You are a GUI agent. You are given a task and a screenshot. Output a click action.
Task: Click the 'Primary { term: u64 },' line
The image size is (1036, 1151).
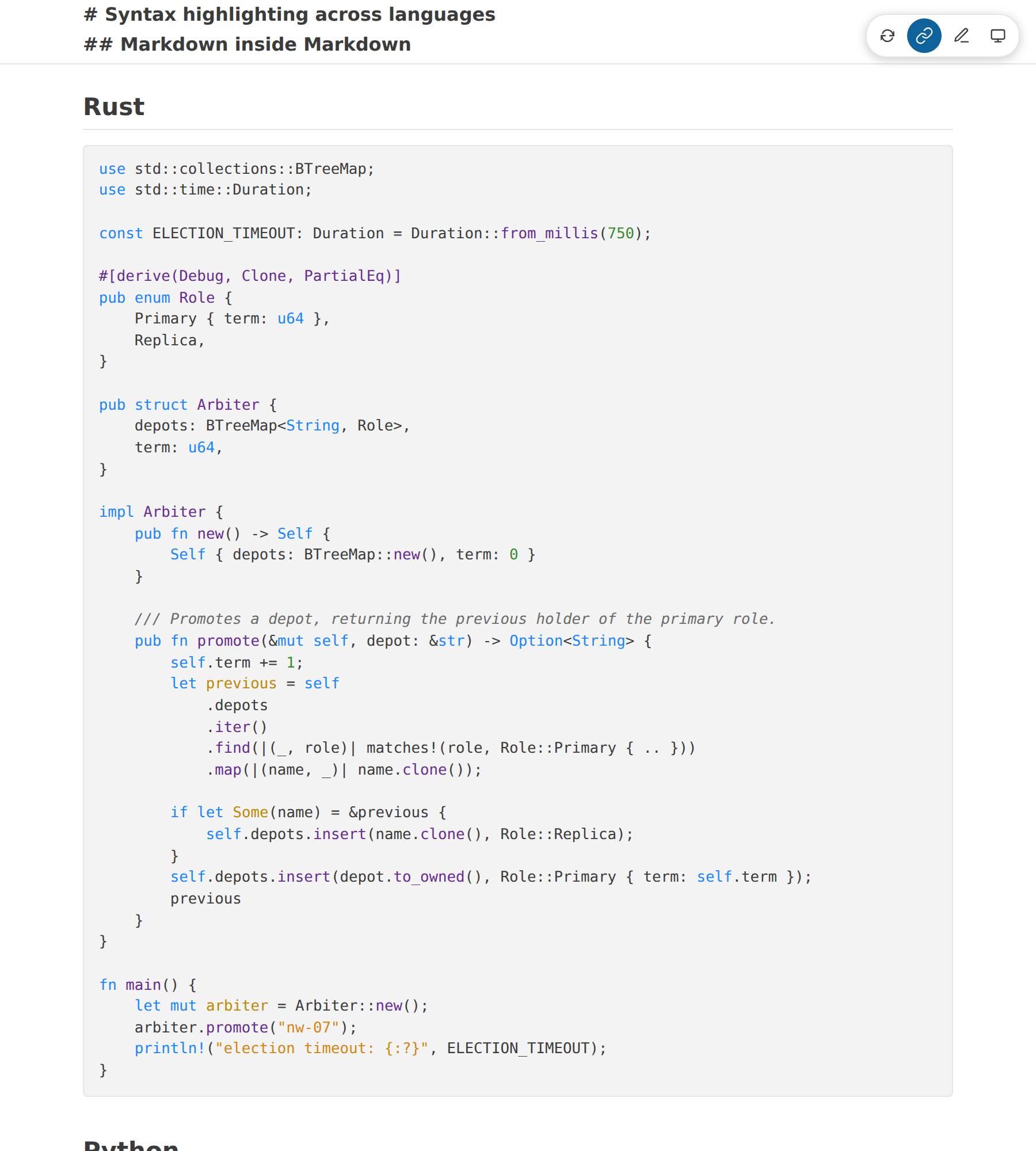click(x=232, y=318)
